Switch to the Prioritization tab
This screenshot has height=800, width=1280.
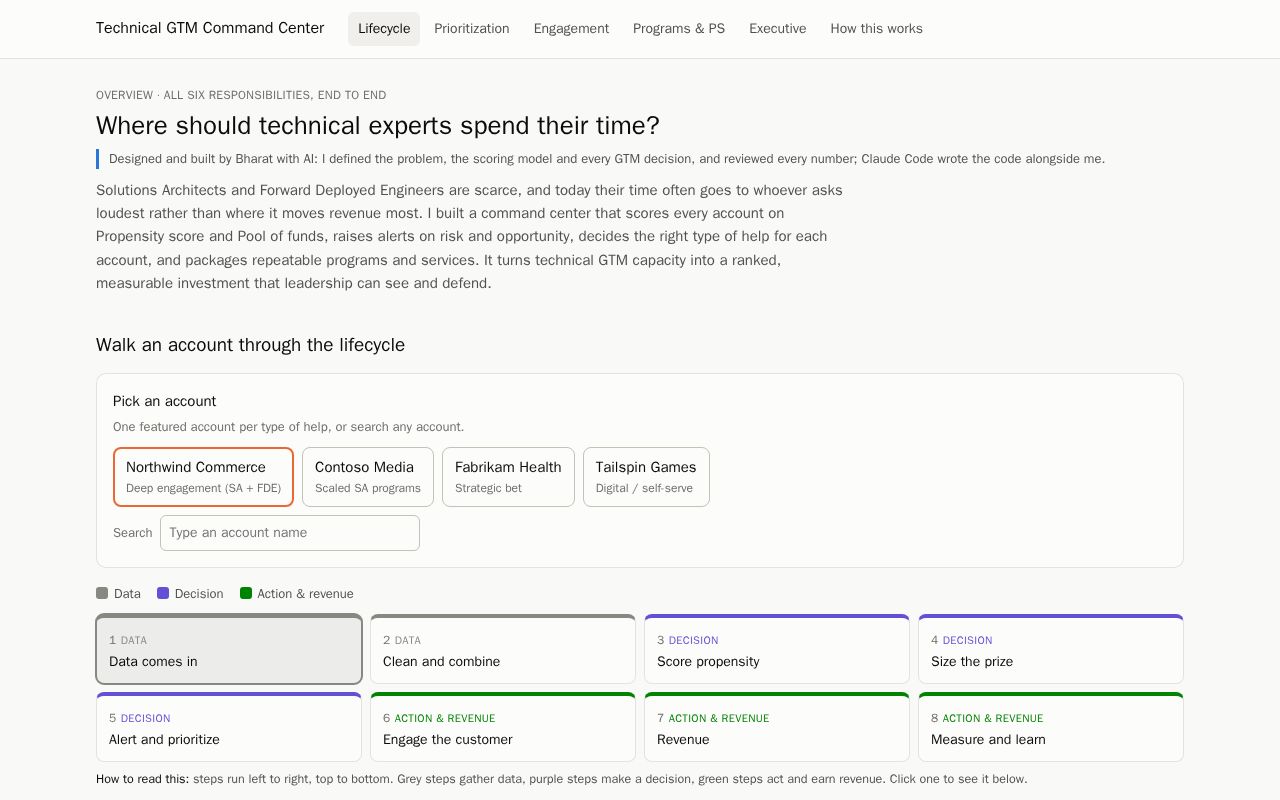point(472,29)
